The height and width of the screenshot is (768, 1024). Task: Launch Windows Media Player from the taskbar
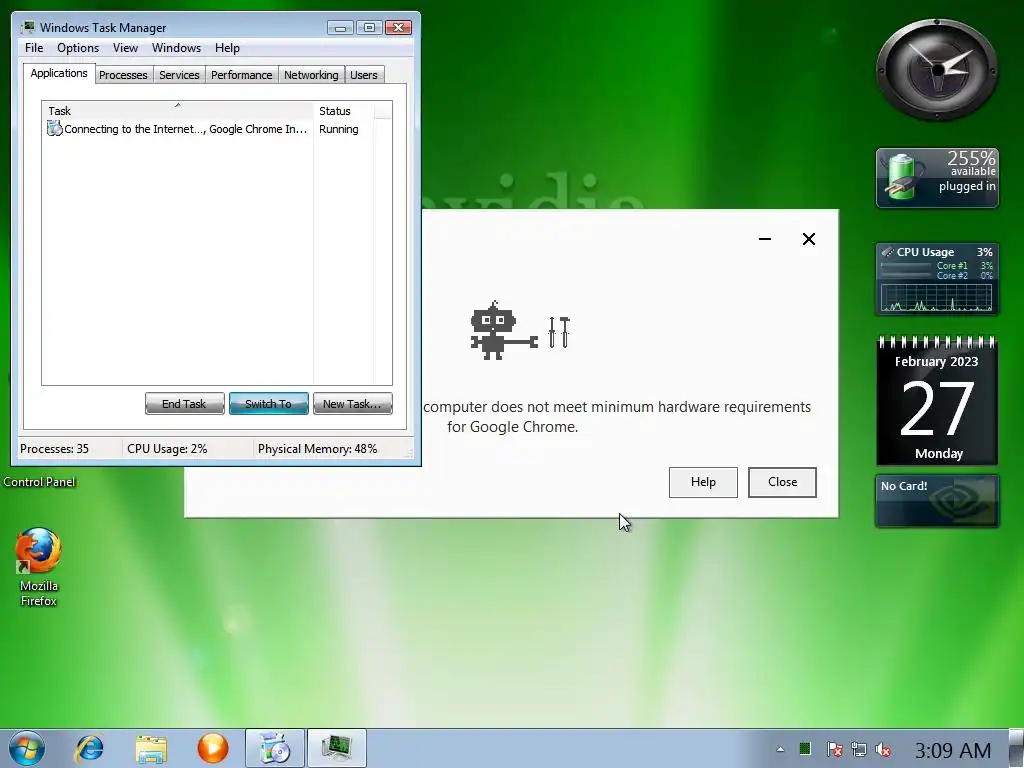213,748
